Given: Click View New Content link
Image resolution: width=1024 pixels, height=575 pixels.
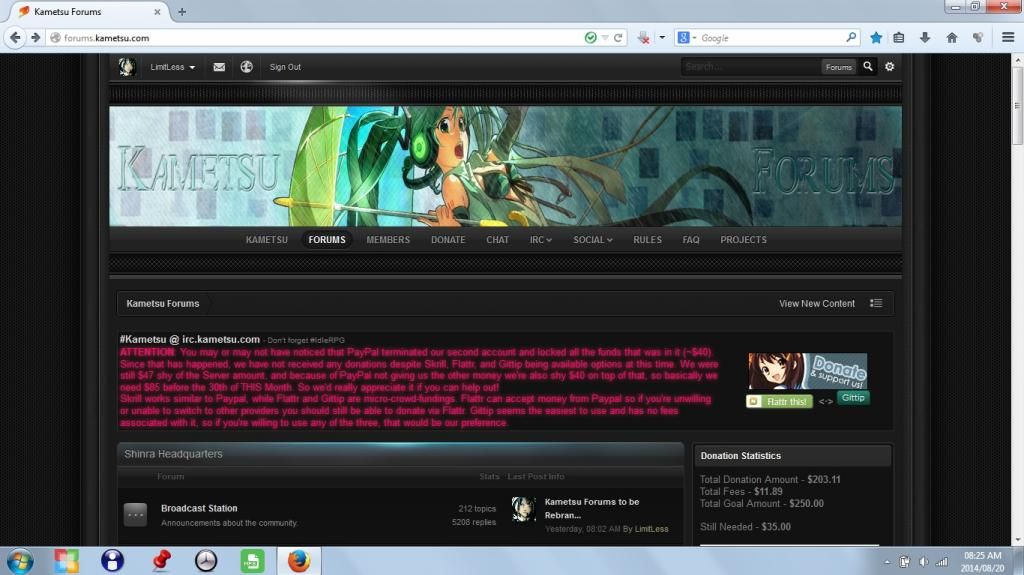Looking at the screenshot, I should tap(817, 304).
